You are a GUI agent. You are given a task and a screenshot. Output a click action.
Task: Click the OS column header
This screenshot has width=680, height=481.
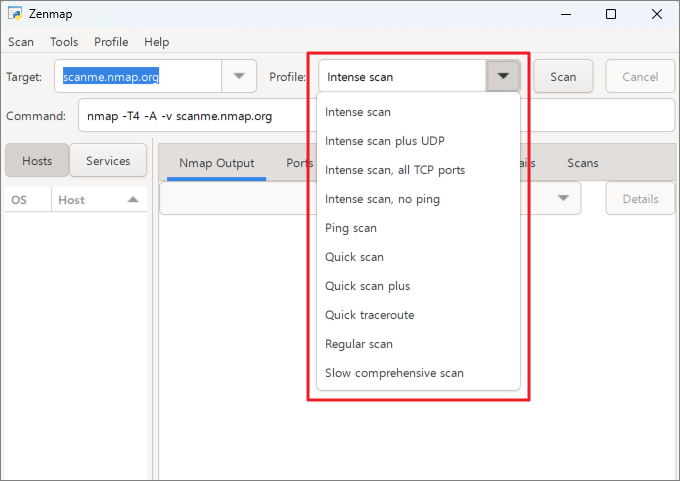(29, 200)
